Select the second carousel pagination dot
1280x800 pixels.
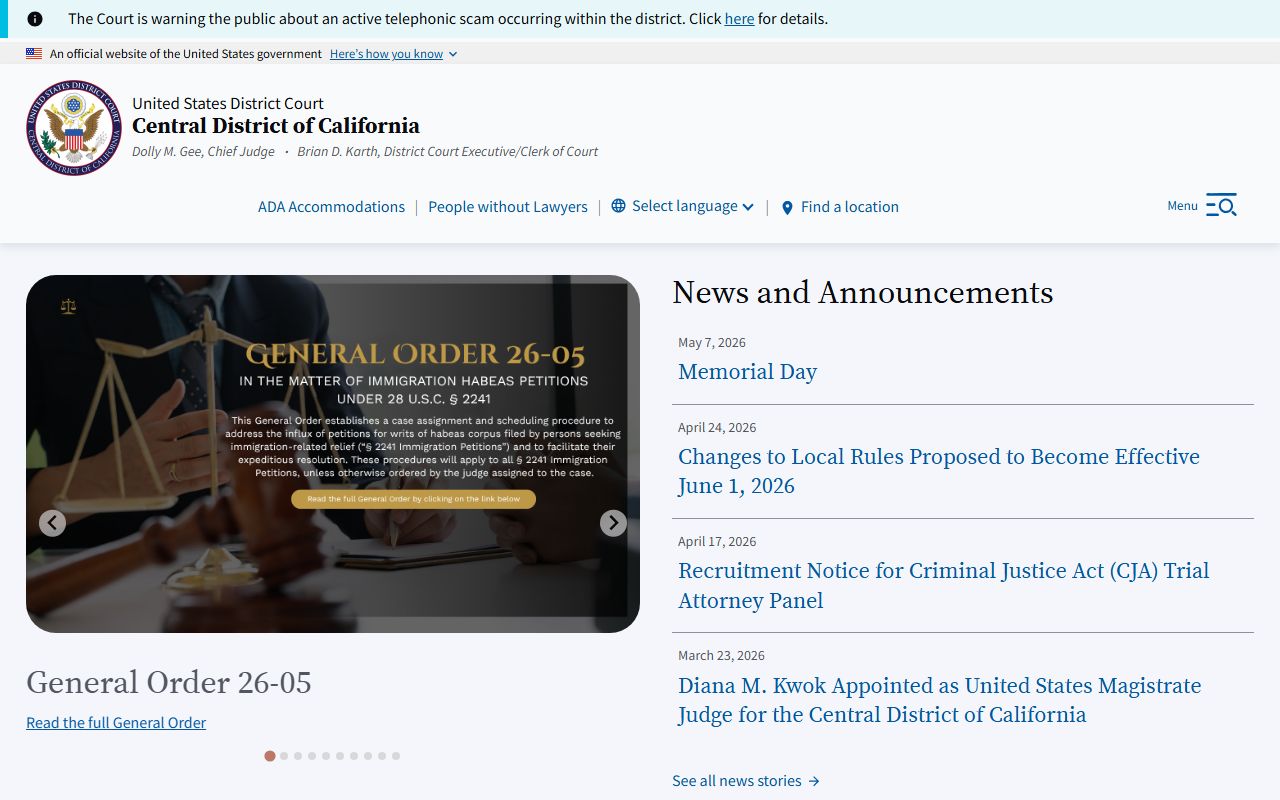tap(284, 756)
